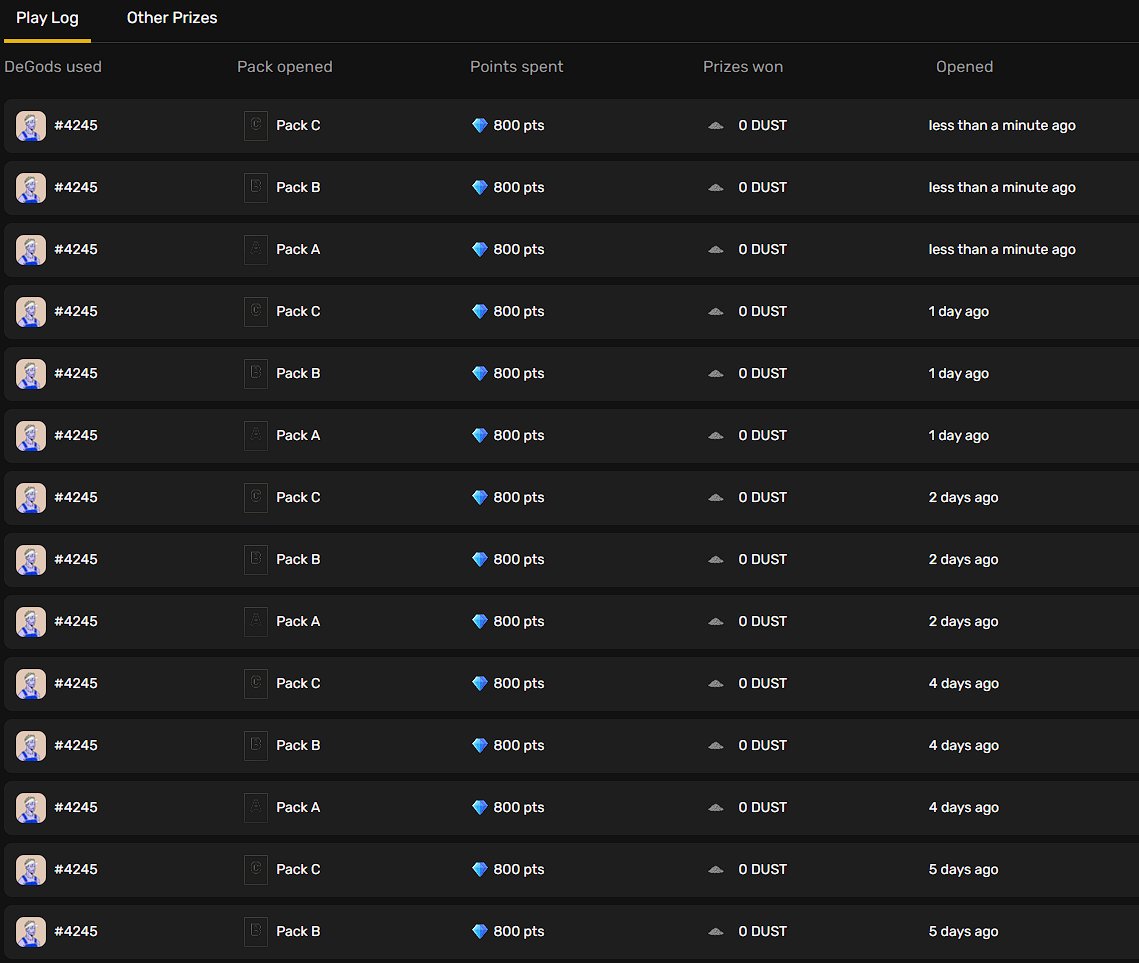The height and width of the screenshot is (963, 1139).
Task: Select #4245 label in Pack A row from 2 days ago
Action: [76, 622]
